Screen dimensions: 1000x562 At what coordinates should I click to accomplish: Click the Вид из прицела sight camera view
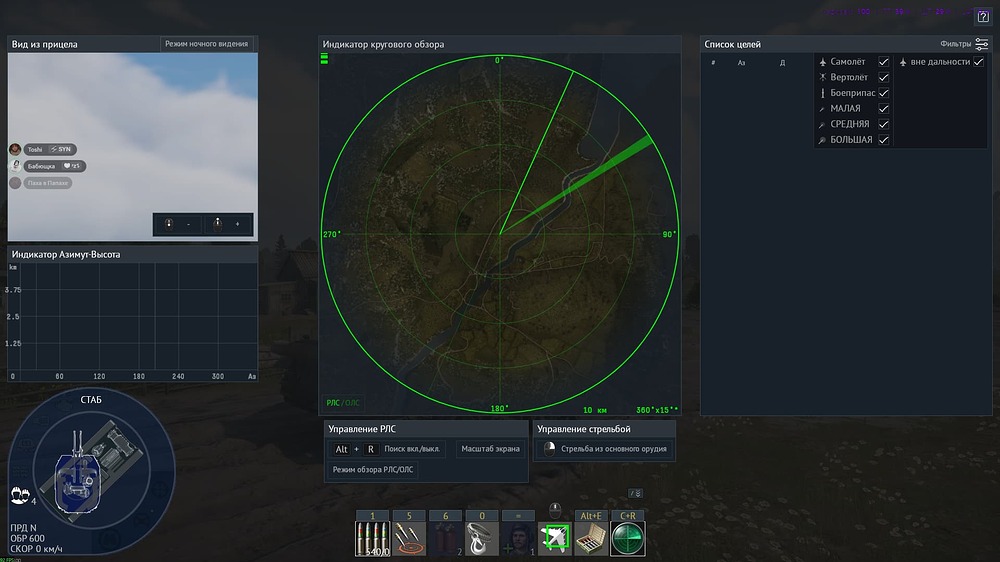(x=133, y=147)
